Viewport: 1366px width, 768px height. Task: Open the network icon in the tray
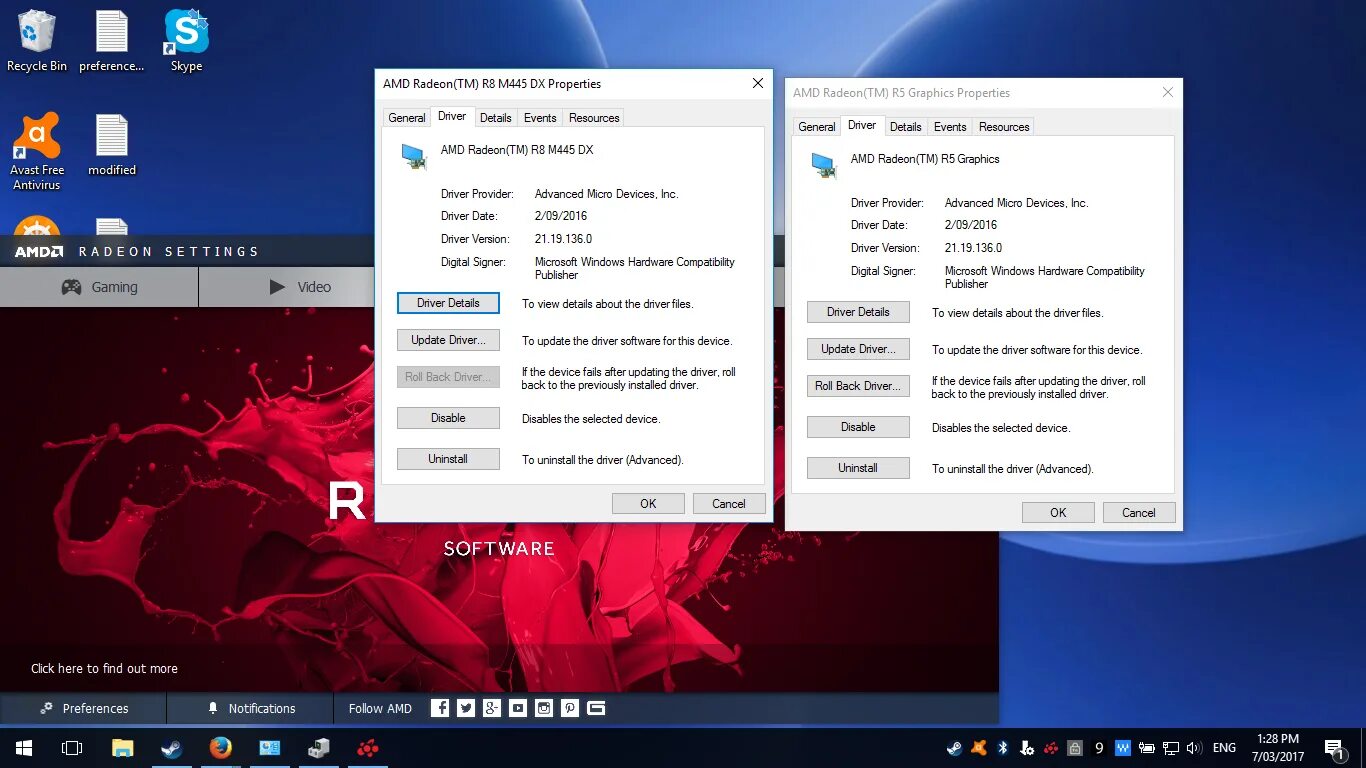pyautogui.click(x=1171, y=748)
